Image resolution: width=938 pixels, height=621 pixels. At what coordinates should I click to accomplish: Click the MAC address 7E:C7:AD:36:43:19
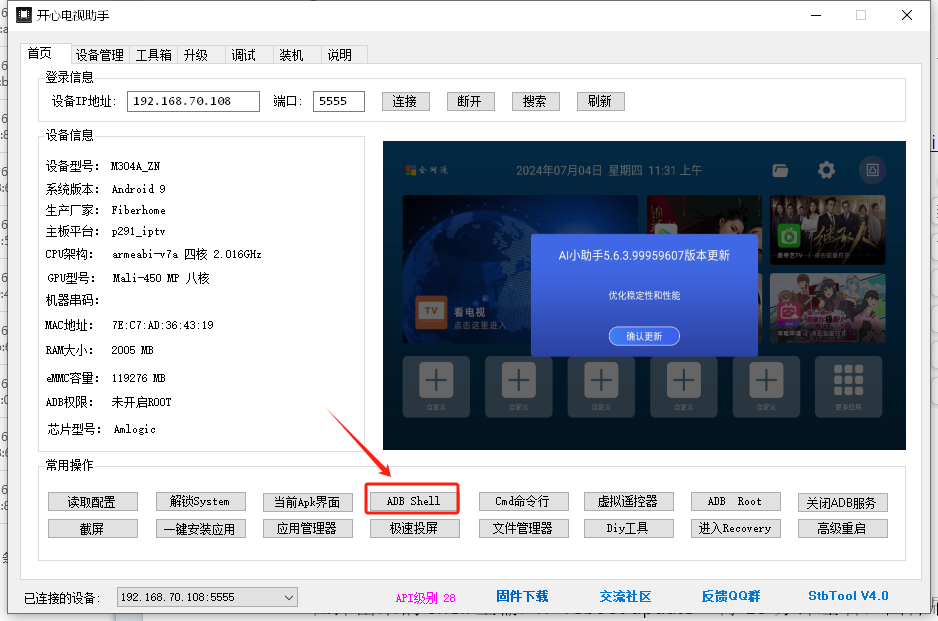point(163,325)
